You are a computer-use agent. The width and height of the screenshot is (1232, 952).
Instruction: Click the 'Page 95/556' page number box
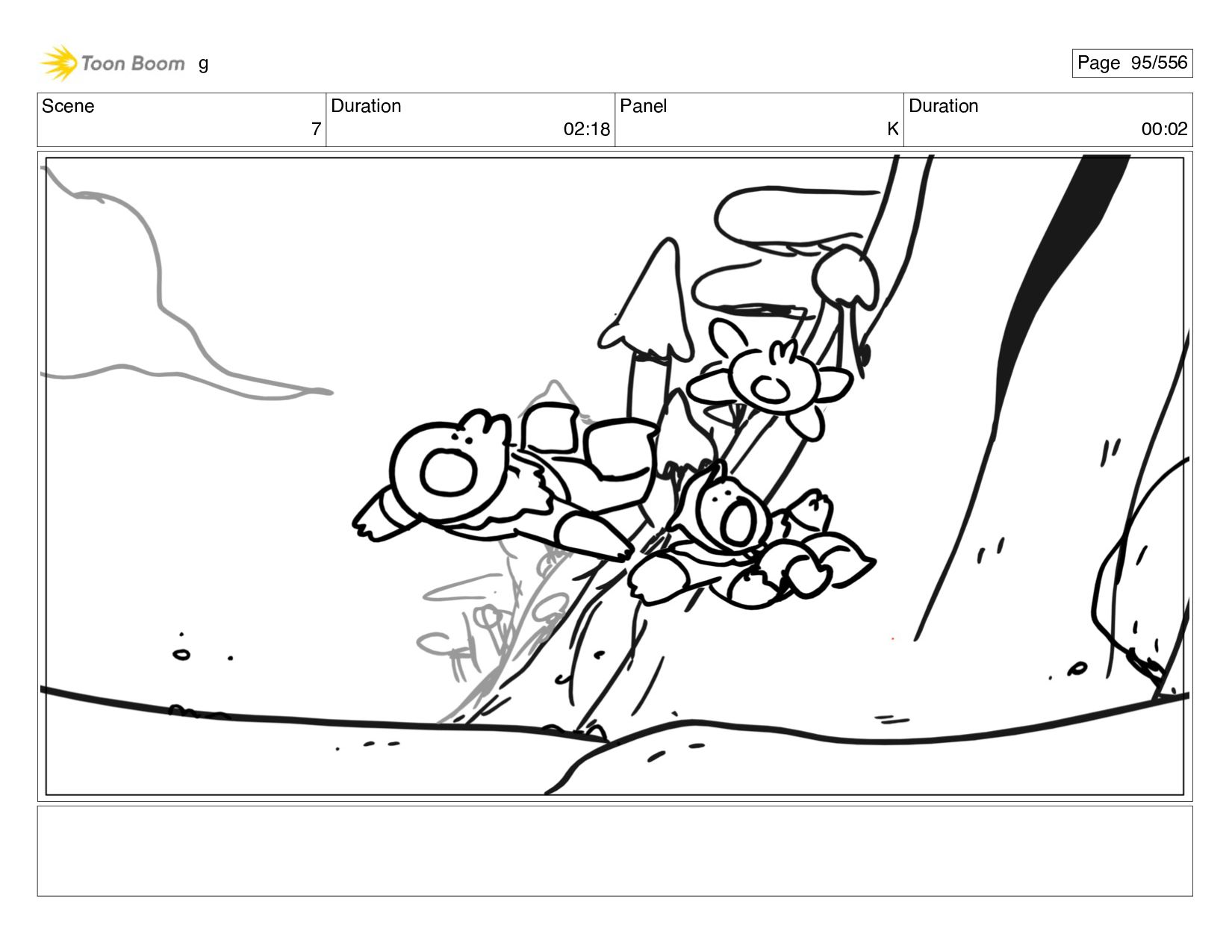[1132, 63]
